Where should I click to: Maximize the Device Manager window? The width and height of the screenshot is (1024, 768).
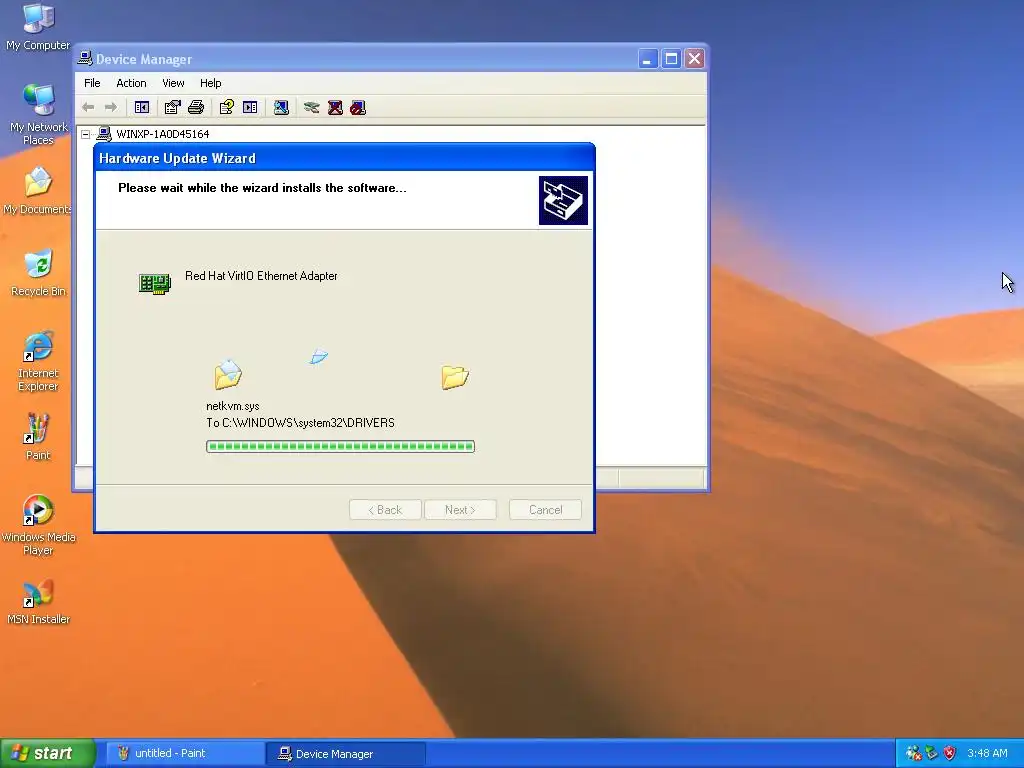tap(671, 59)
